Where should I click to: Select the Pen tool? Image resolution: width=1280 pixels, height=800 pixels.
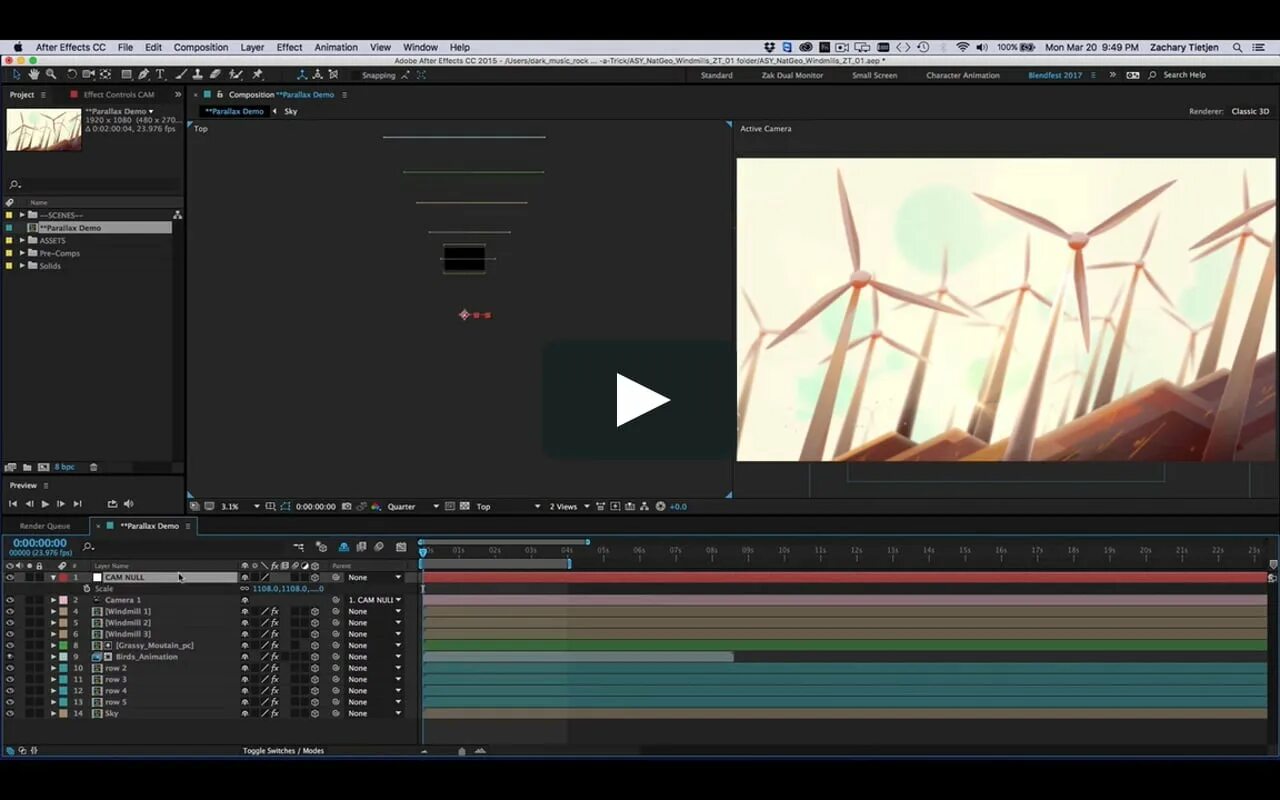(x=144, y=75)
